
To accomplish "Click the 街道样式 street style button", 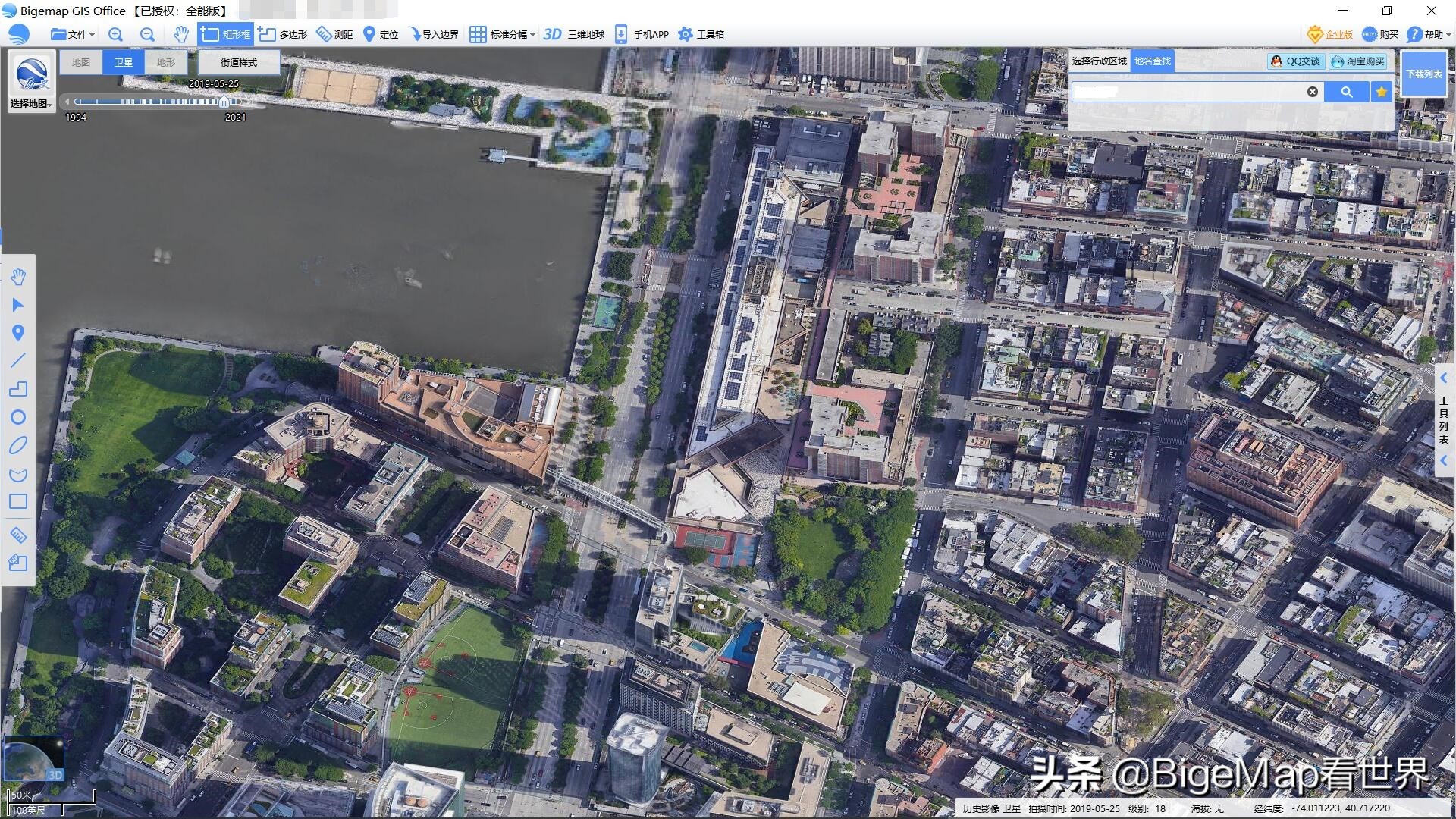I will coord(239,62).
